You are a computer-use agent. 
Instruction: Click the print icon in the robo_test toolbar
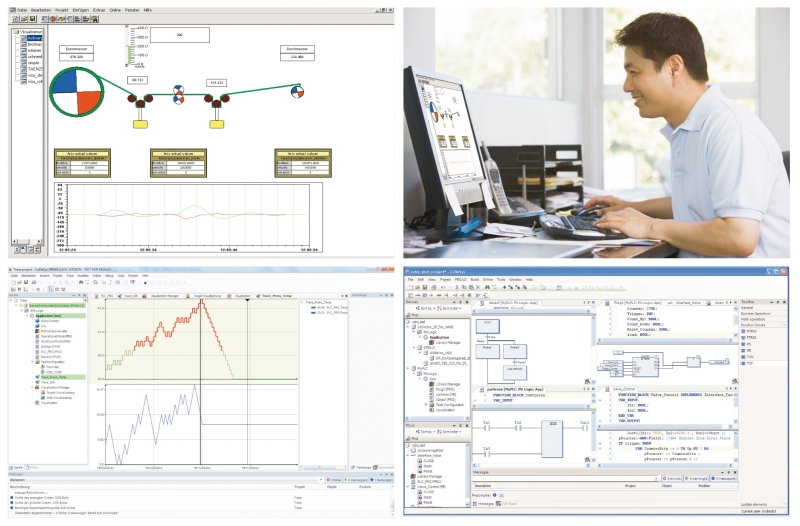click(434, 287)
